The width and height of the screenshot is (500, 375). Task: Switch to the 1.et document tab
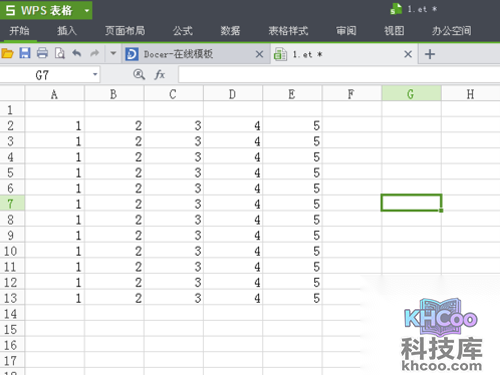pos(343,54)
